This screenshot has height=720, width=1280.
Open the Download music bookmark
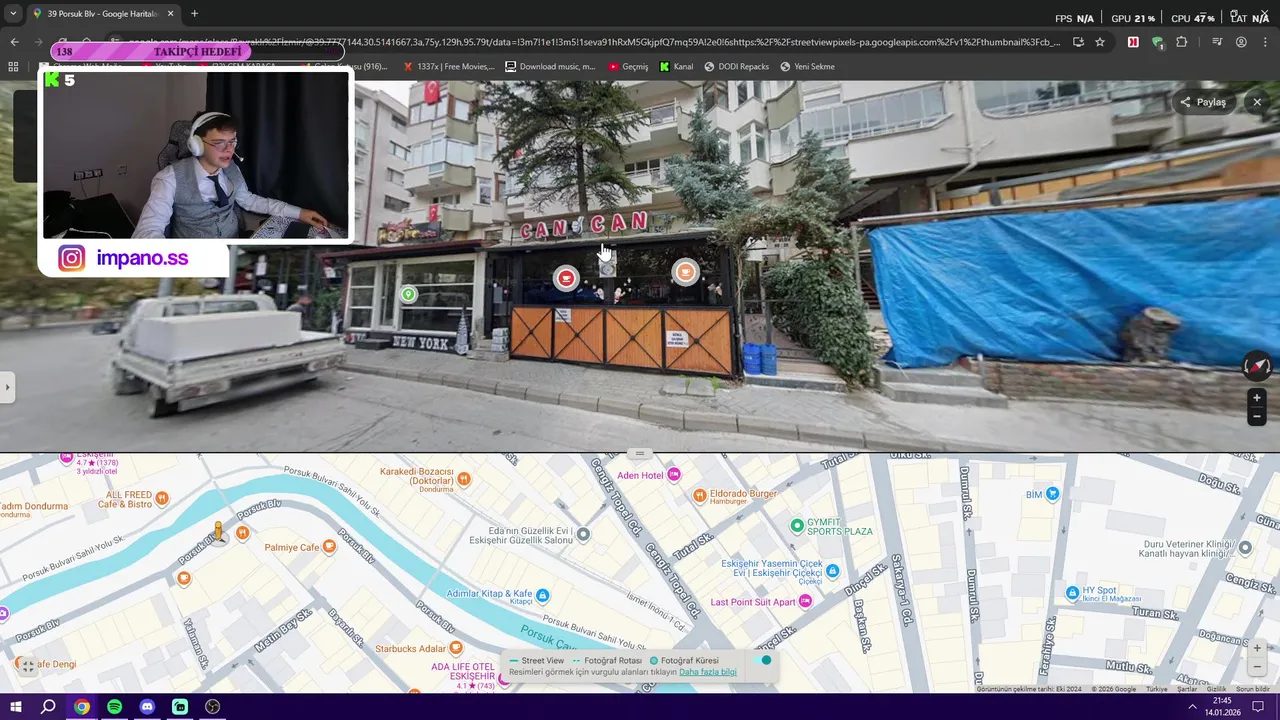point(550,67)
